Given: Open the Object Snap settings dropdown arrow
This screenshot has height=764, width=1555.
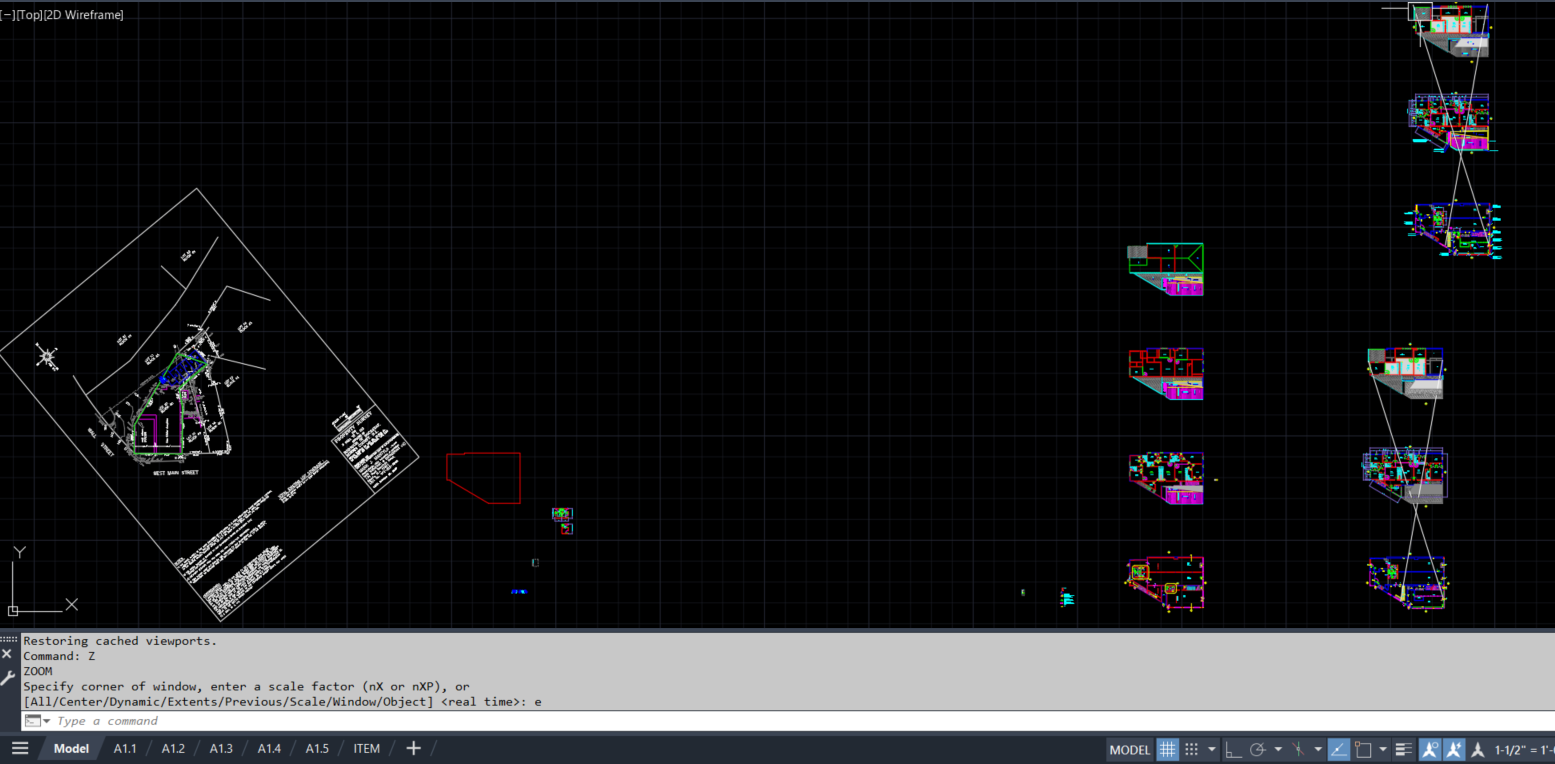Looking at the screenshot, I should click(1383, 749).
